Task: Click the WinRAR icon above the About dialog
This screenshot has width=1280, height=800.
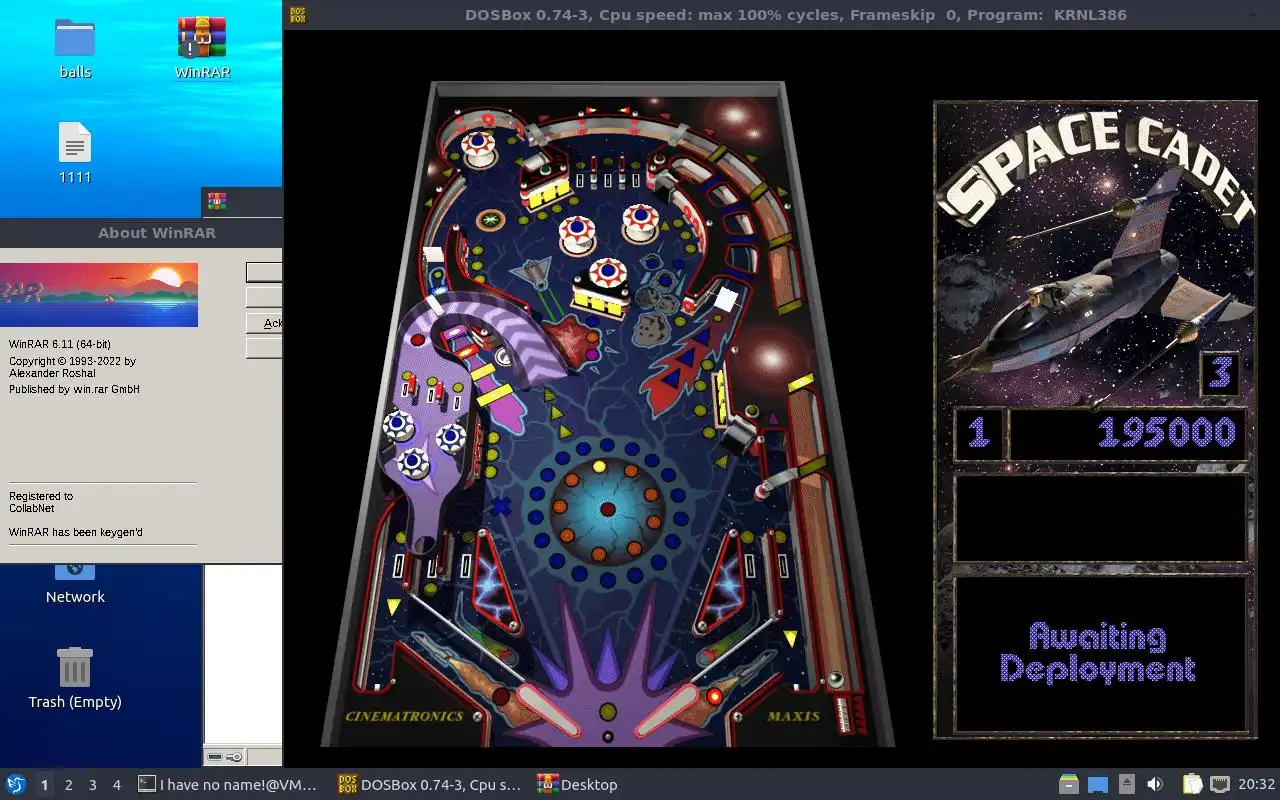Action: pos(217,202)
